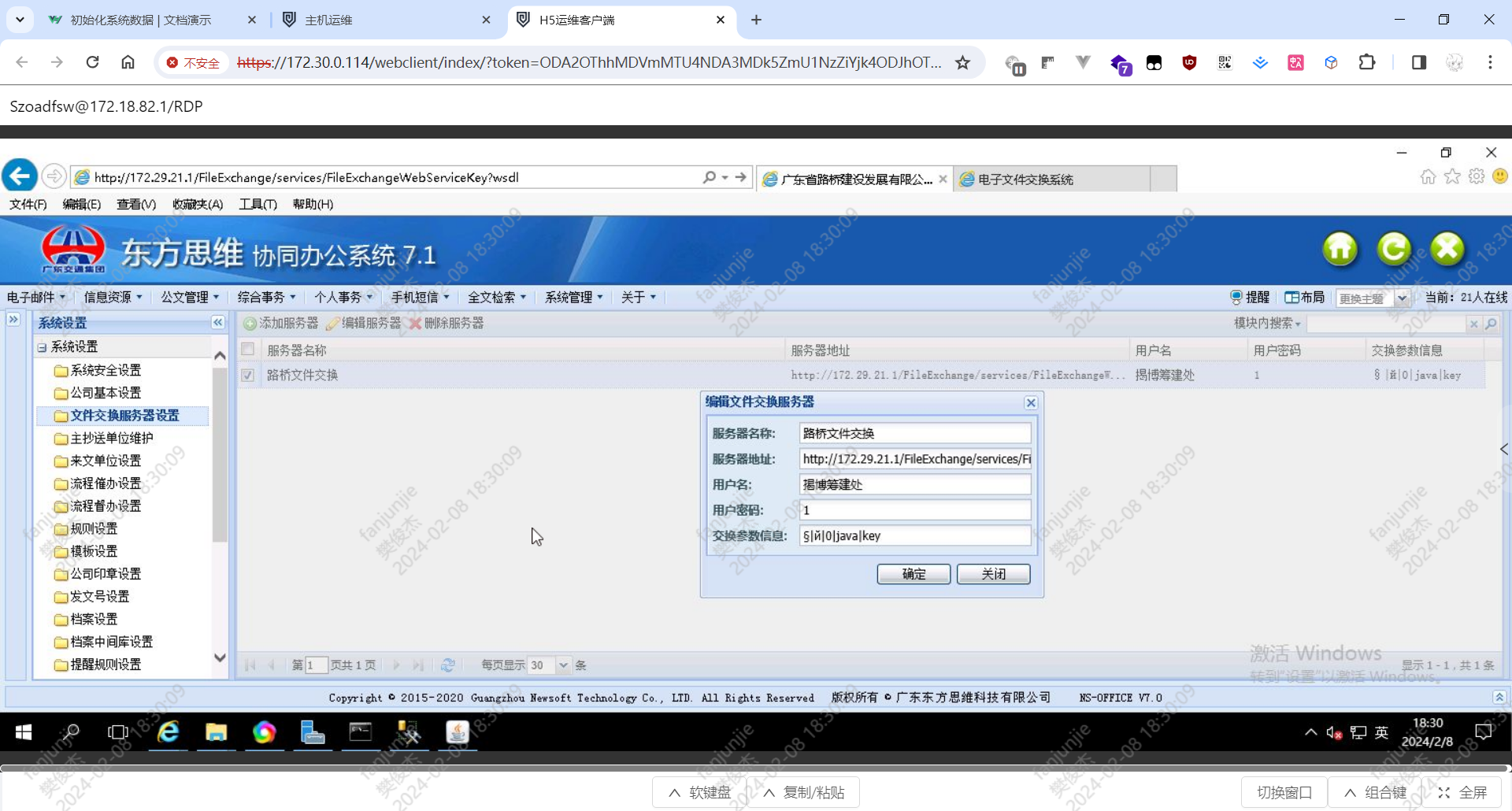1512x811 pixels.
Task: Switch to the 电子文件交换系统 tab
Action: (1052, 180)
